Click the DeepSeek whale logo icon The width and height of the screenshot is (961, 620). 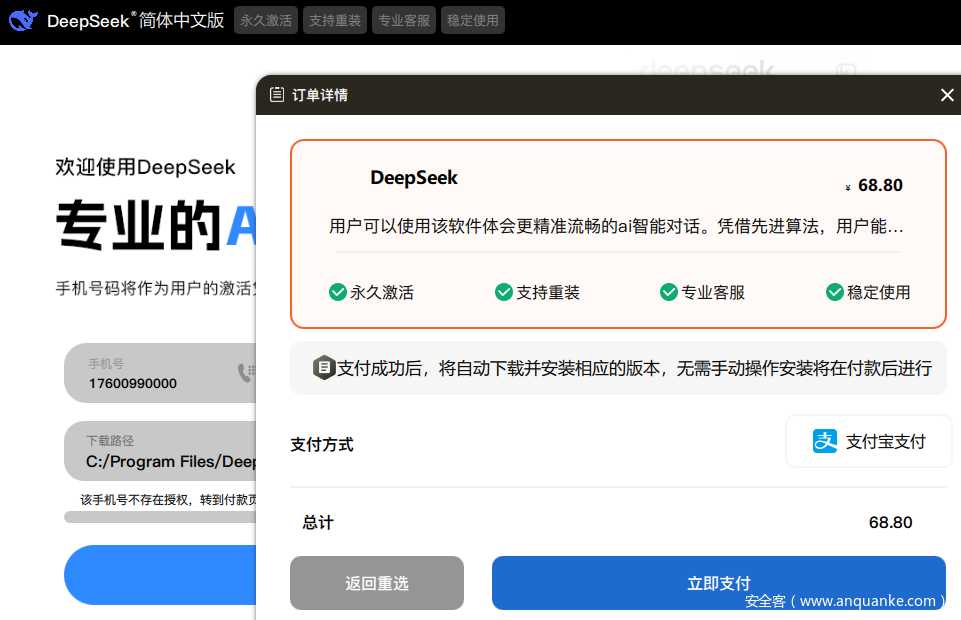click(x=24, y=20)
